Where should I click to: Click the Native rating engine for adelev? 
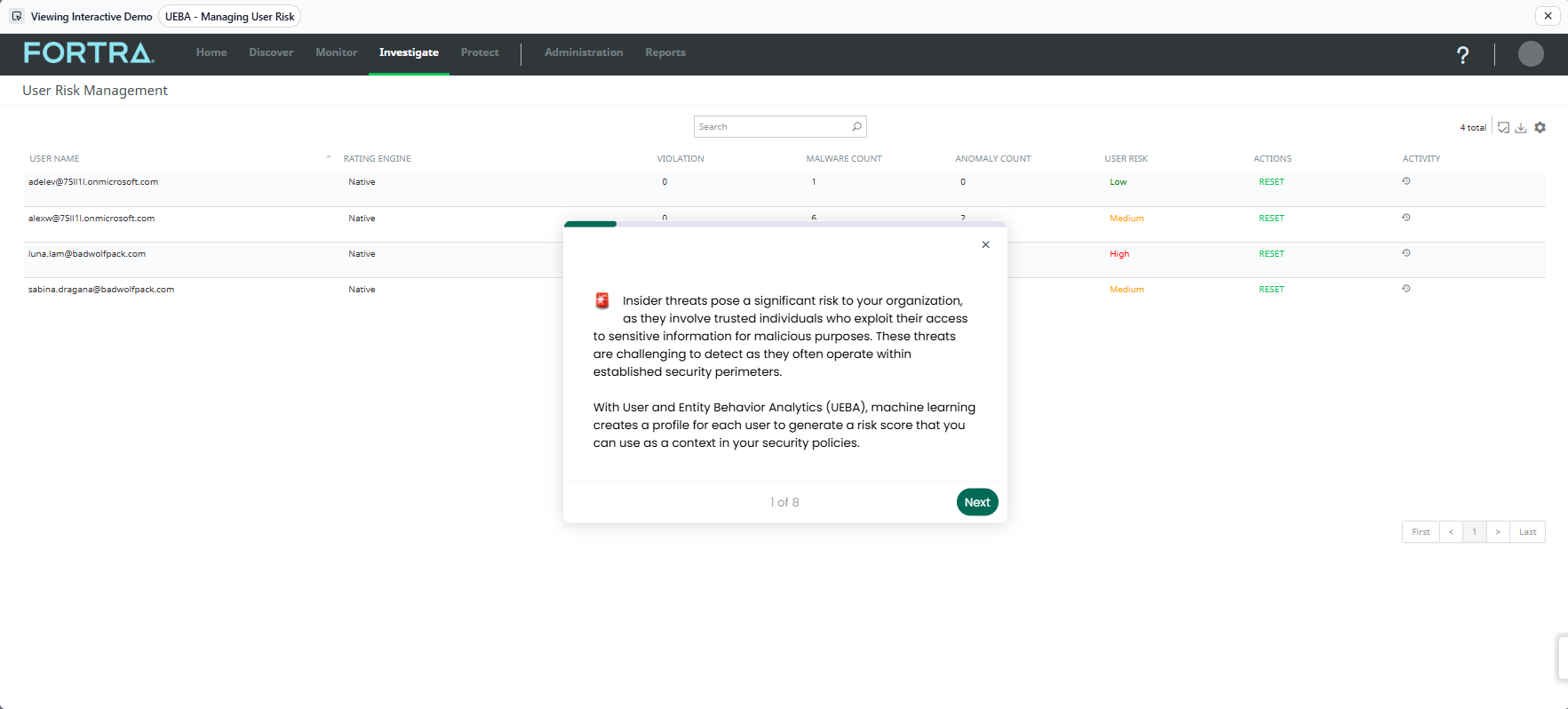[362, 182]
